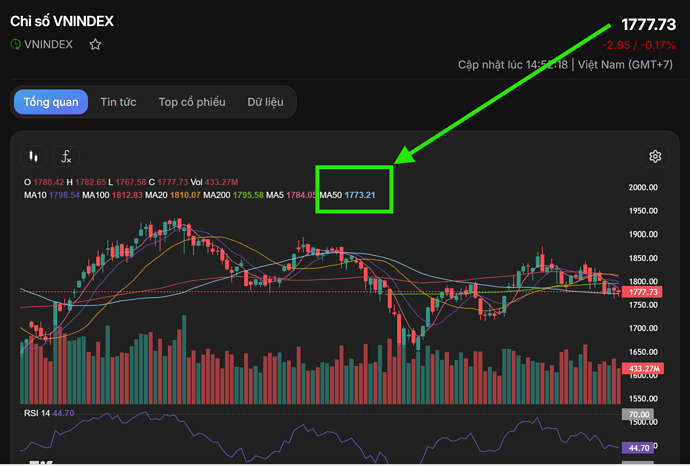Click the VNINDEX ticker label
The width and height of the screenshot is (690, 466).
(x=48, y=44)
